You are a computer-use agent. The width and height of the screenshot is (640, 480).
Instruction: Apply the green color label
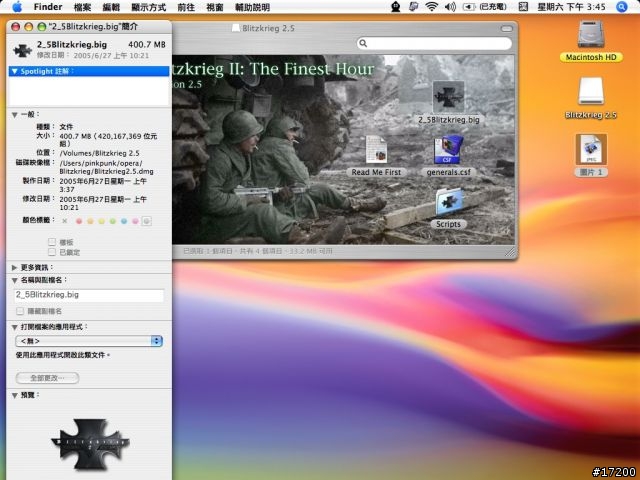tap(113, 221)
